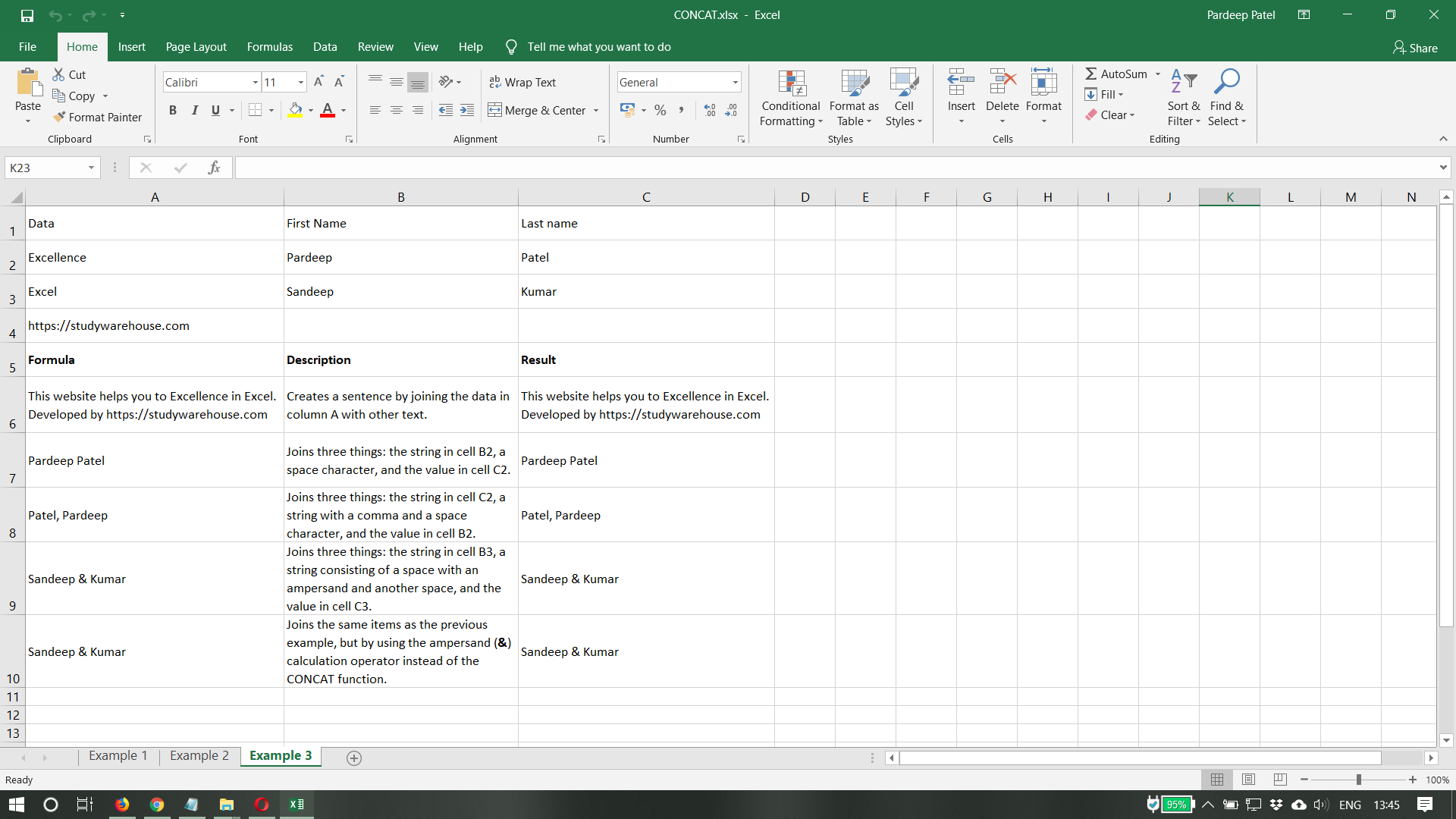
Task: Select the Bold formatting icon
Action: coord(172,110)
